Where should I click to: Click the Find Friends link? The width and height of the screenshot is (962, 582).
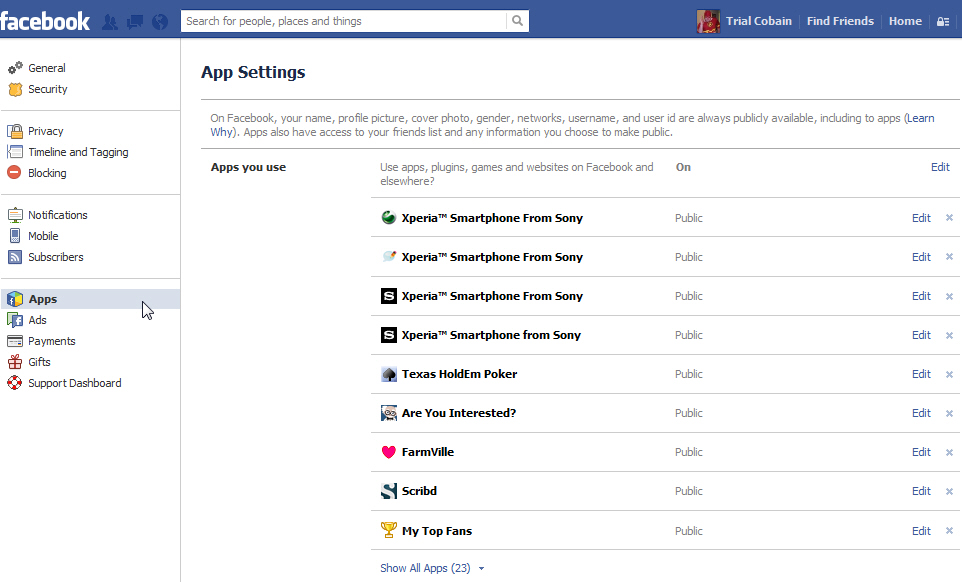click(840, 21)
